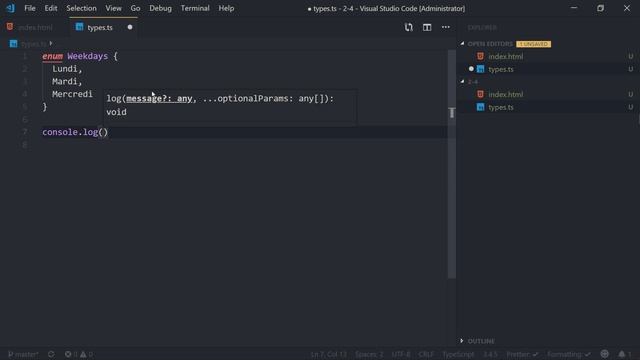Open the File menu
Viewport: 640px width, 360px height.
pyautogui.click(x=30, y=8)
